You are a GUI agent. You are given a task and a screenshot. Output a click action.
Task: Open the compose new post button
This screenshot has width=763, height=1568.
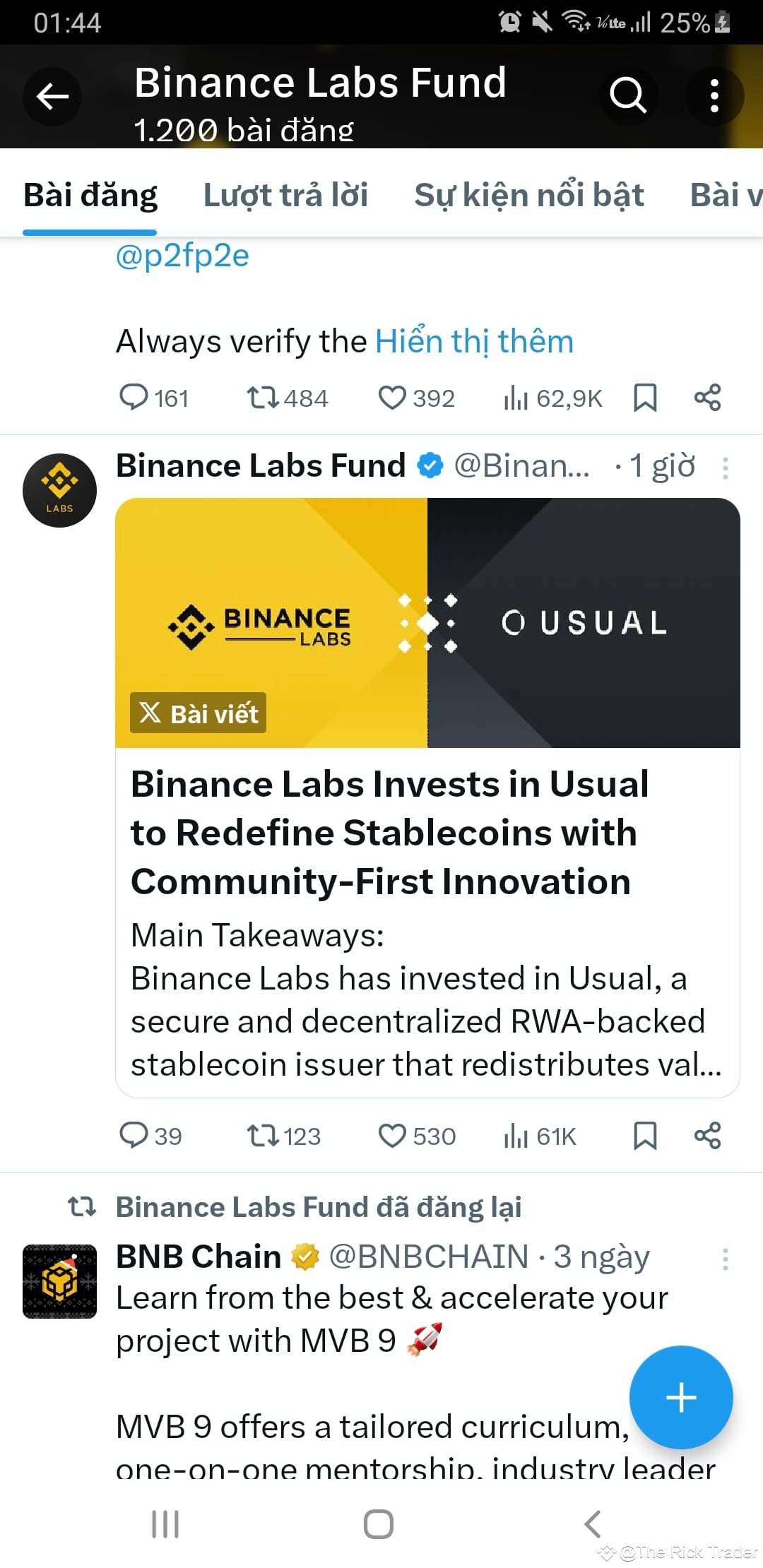[x=680, y=1397]
